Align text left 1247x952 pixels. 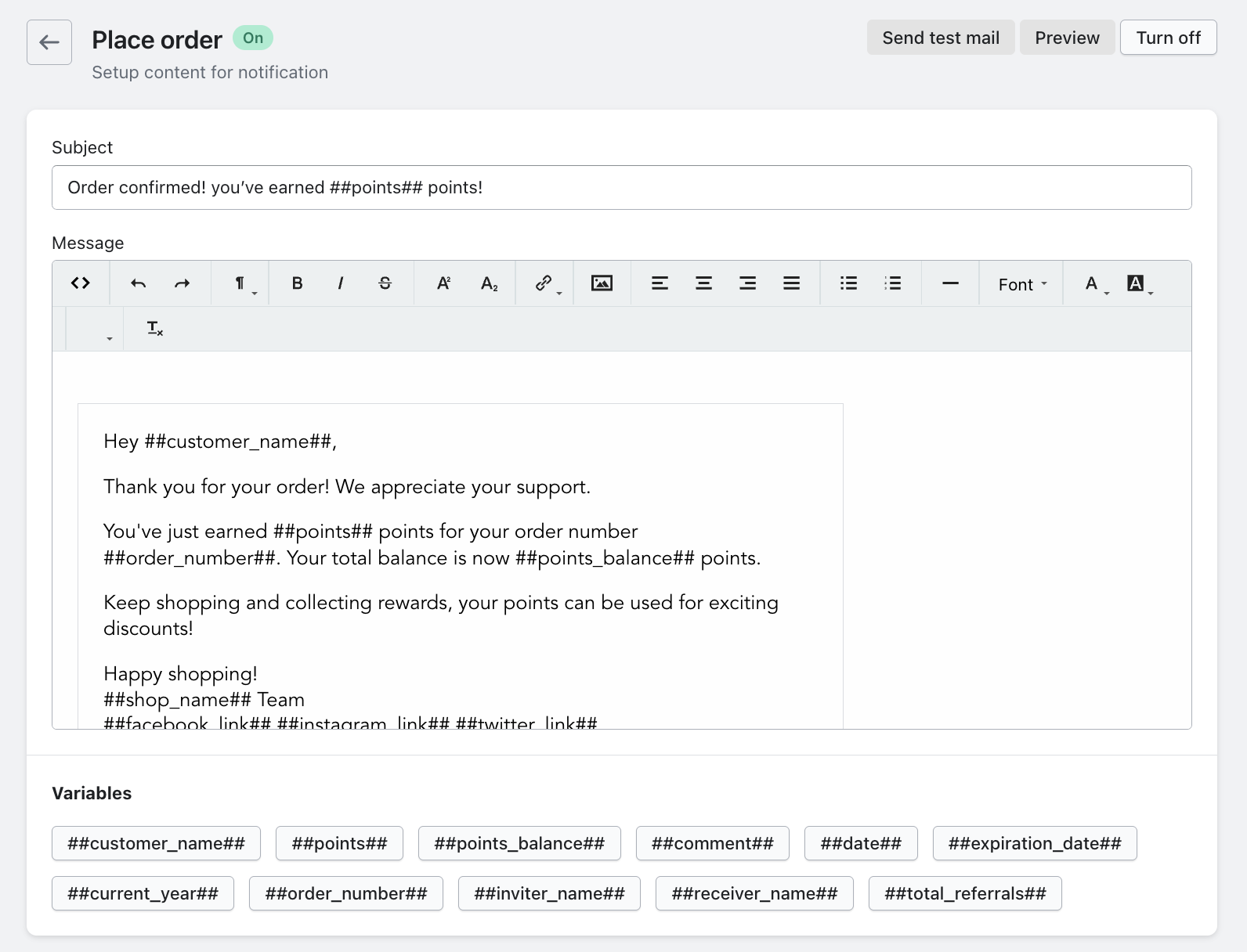tap(660, 283)
